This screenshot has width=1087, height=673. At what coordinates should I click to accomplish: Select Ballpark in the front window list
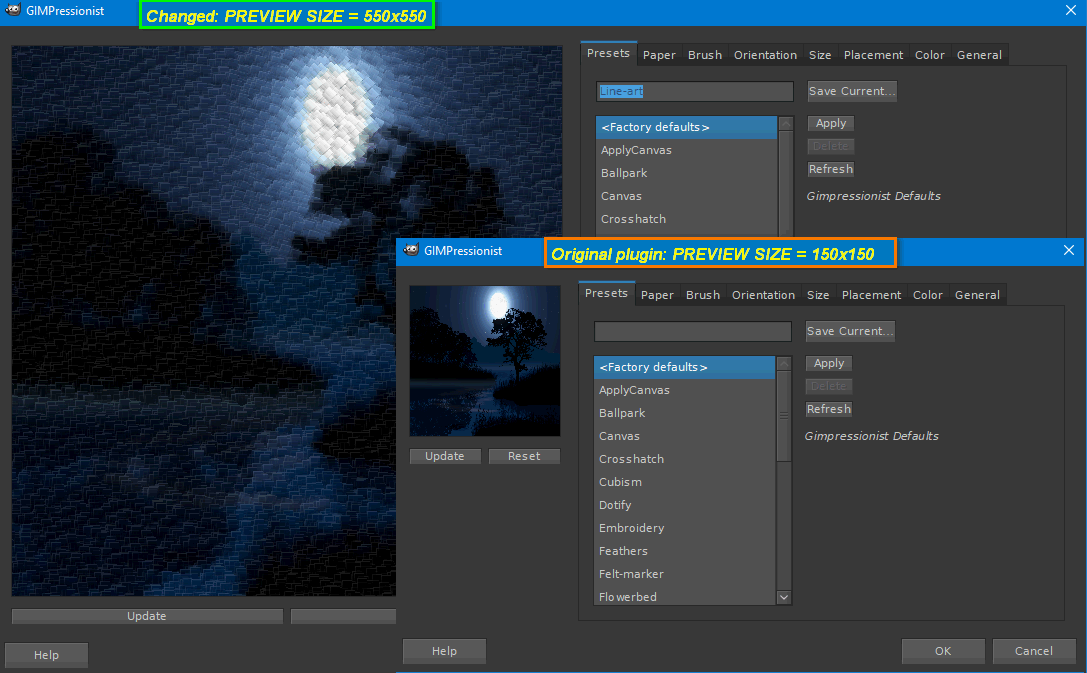[684, 413]
